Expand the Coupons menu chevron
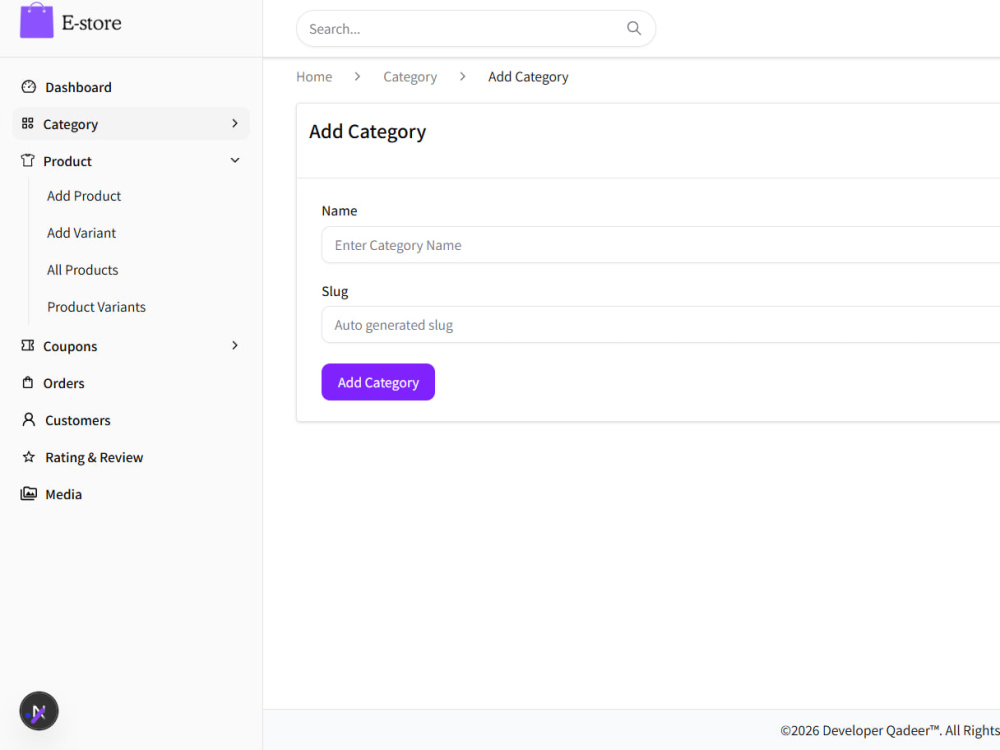Screen dimensions: 1000x750 click(235, 345)
